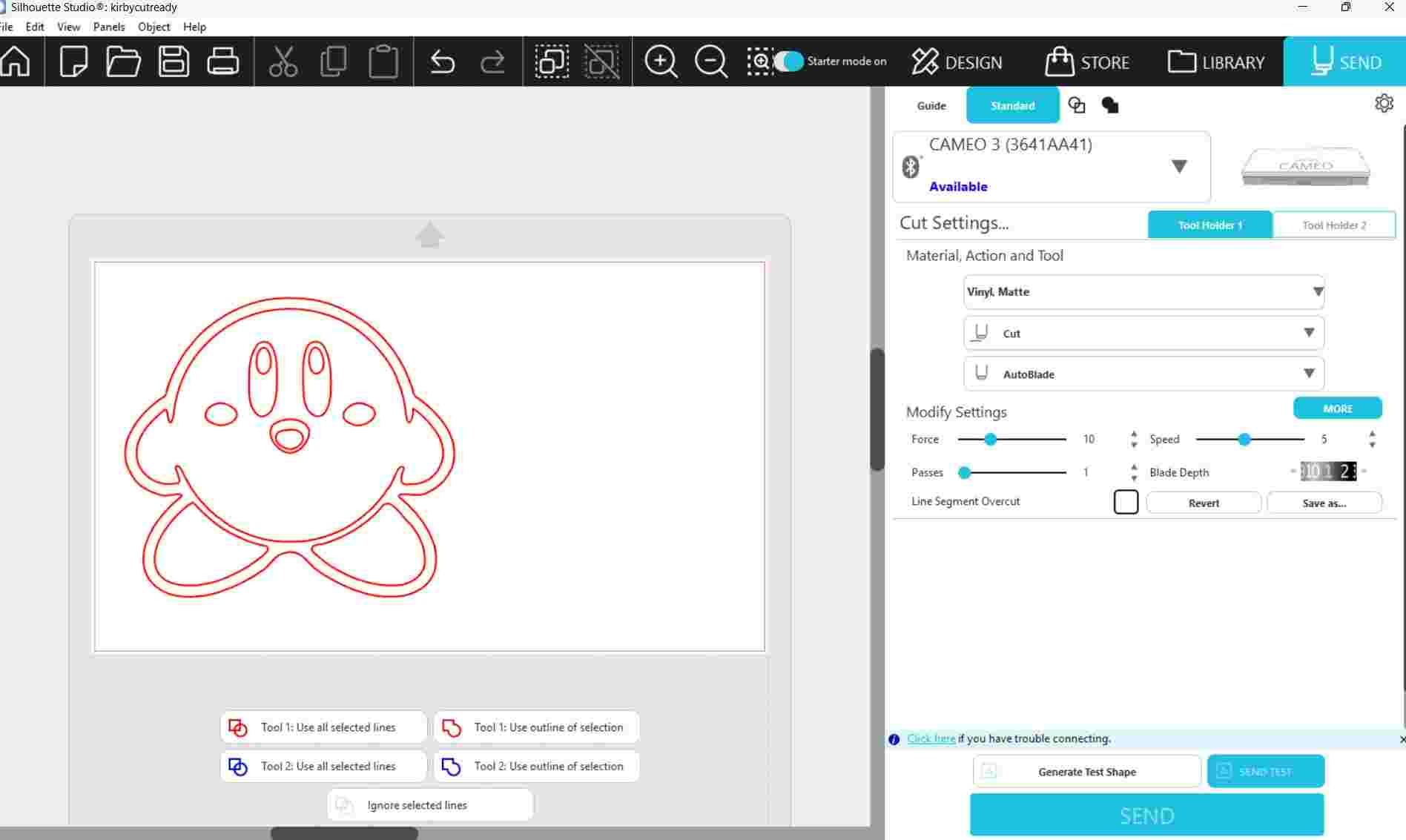Click the info icon in the connection notice
Image resolution: width=1406 pixels, height=840 pixels.
[x=894, y=739]
